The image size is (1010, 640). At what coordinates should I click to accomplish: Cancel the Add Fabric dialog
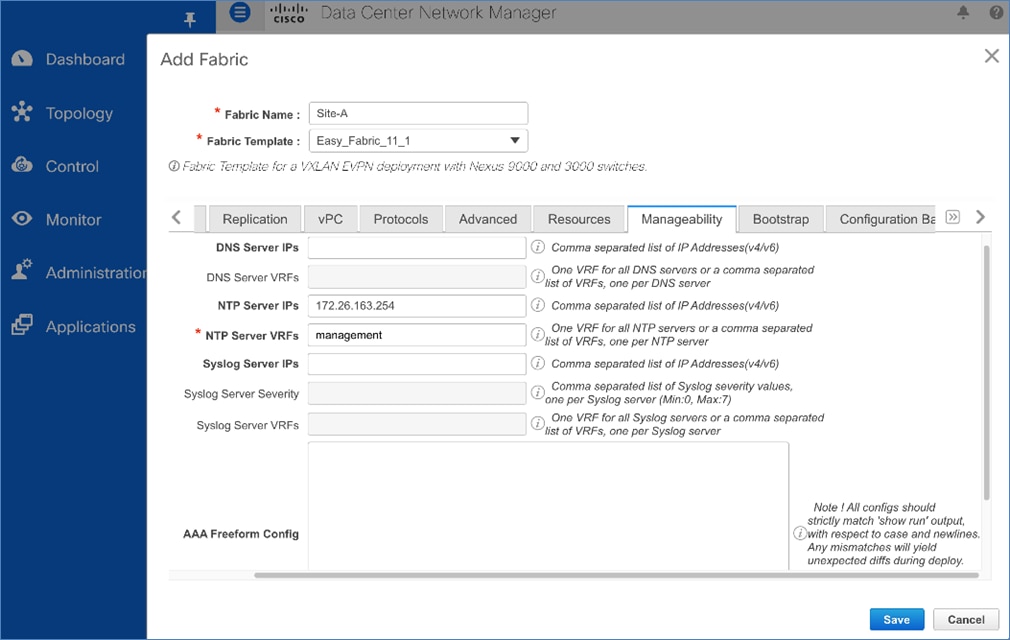pyautogui.click(x=966, y=619)
